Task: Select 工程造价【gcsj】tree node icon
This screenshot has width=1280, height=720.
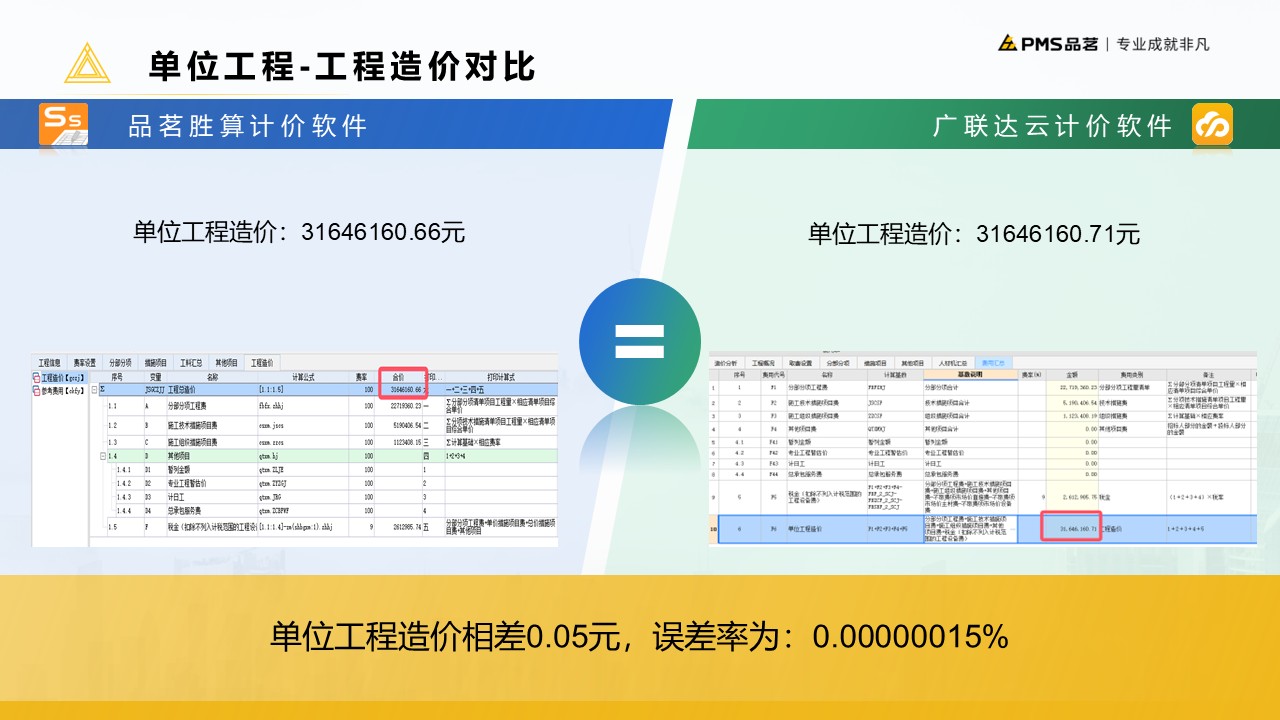Action: (37, 378)
